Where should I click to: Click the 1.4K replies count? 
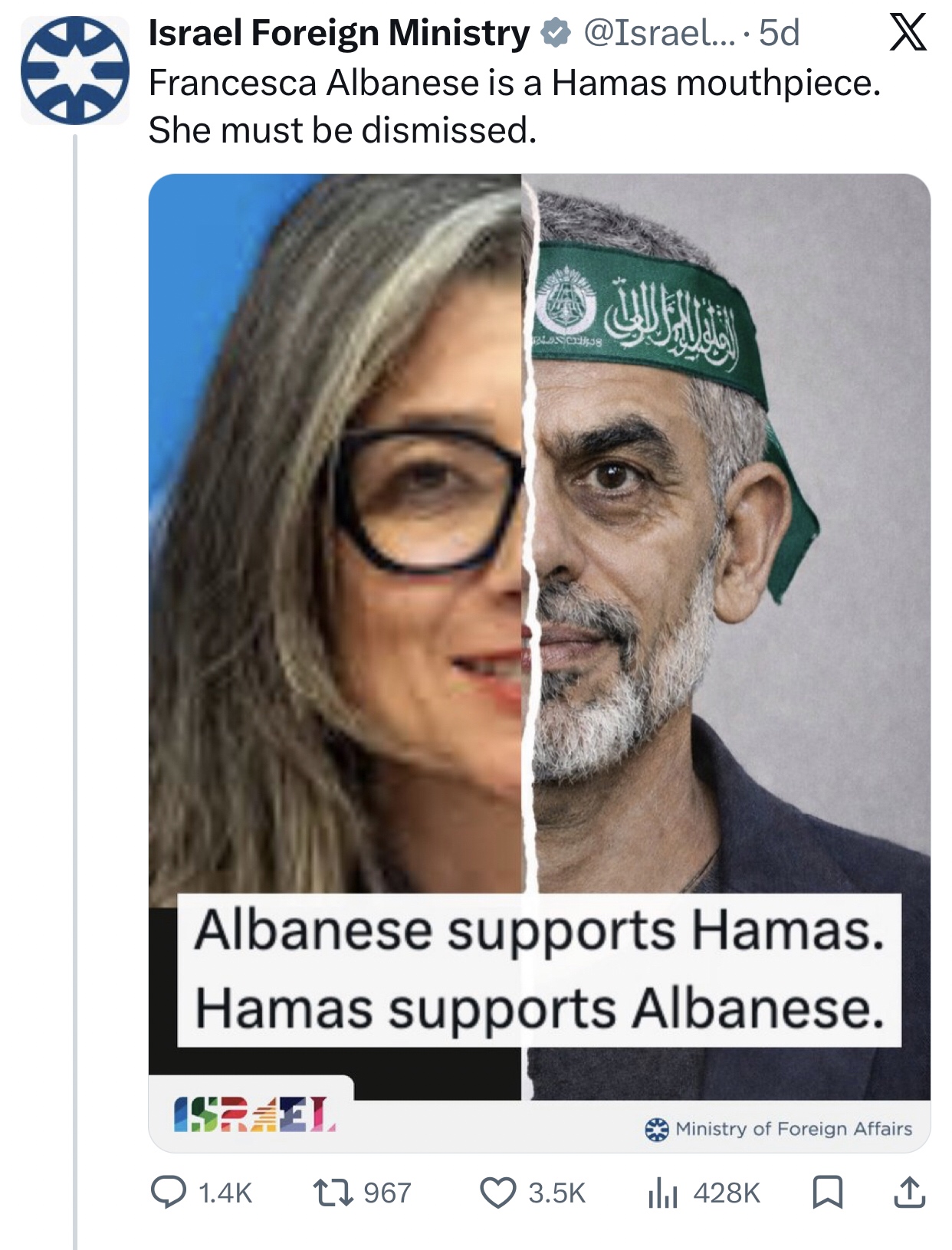tap(225, 1193)
